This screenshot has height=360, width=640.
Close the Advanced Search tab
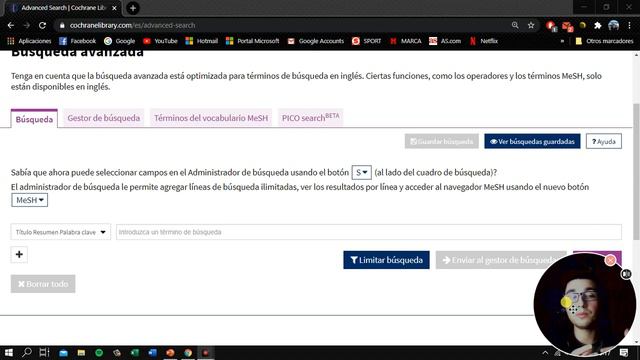pyautogui.click(x=114, y=8)
